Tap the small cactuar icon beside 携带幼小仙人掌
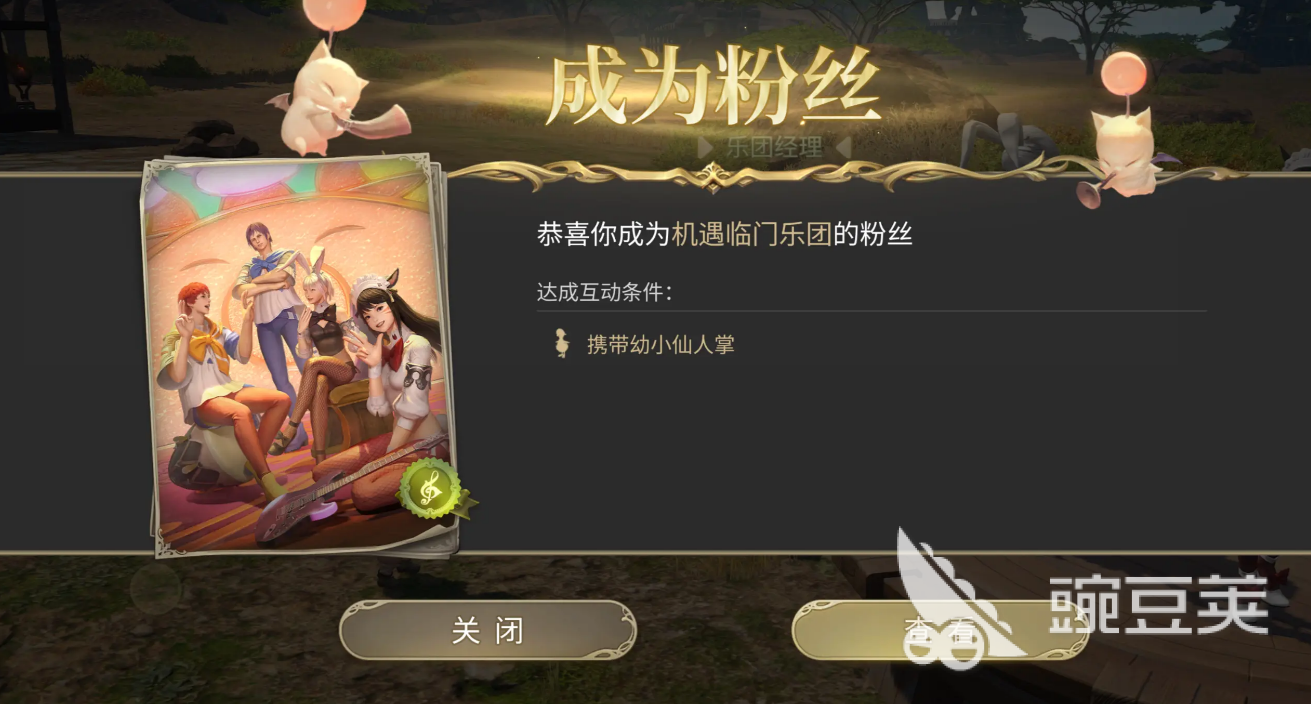The width and height of the screenshot is (1311, 704). point(562,344)
